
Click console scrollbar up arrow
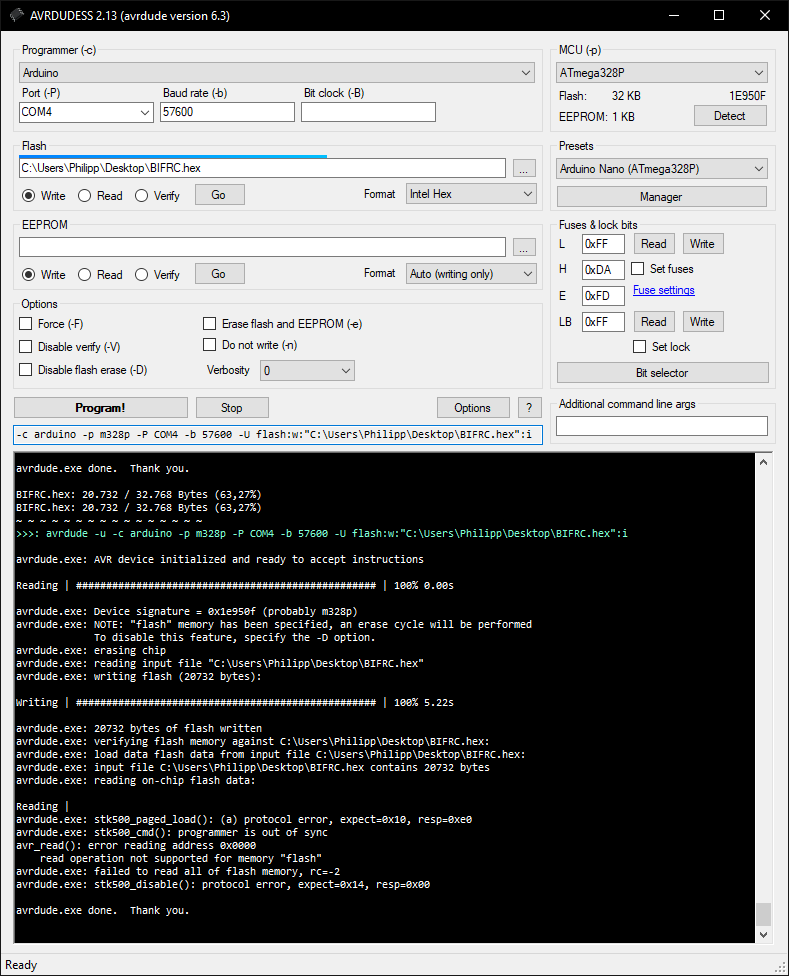(763, 462)
